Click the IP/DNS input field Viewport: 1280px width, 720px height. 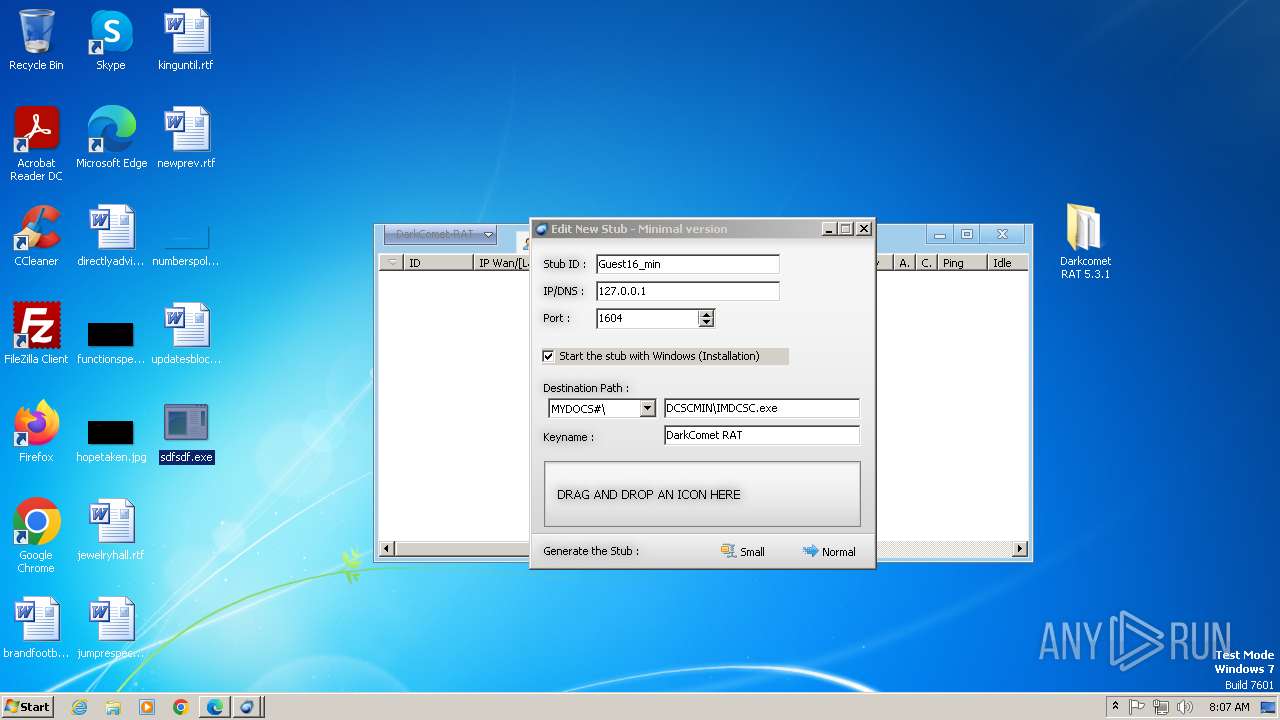[687, 291]
